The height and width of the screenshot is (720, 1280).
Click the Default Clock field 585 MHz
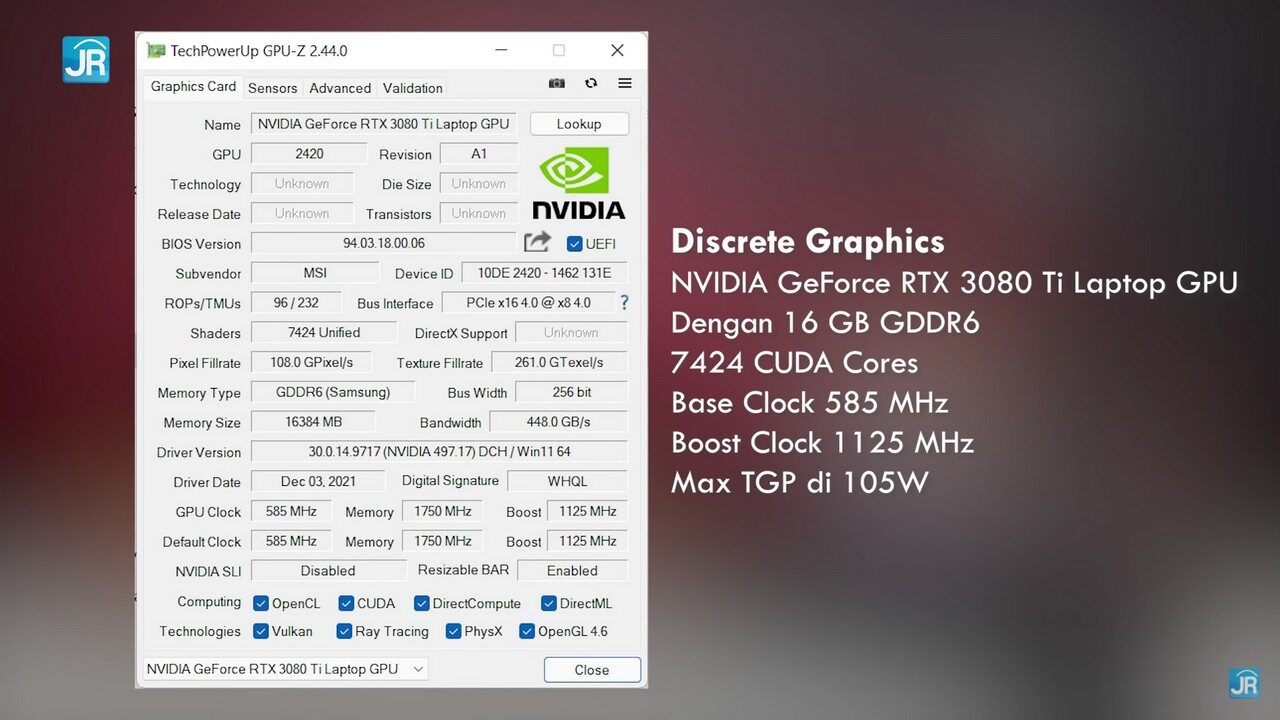click(291, 541)
